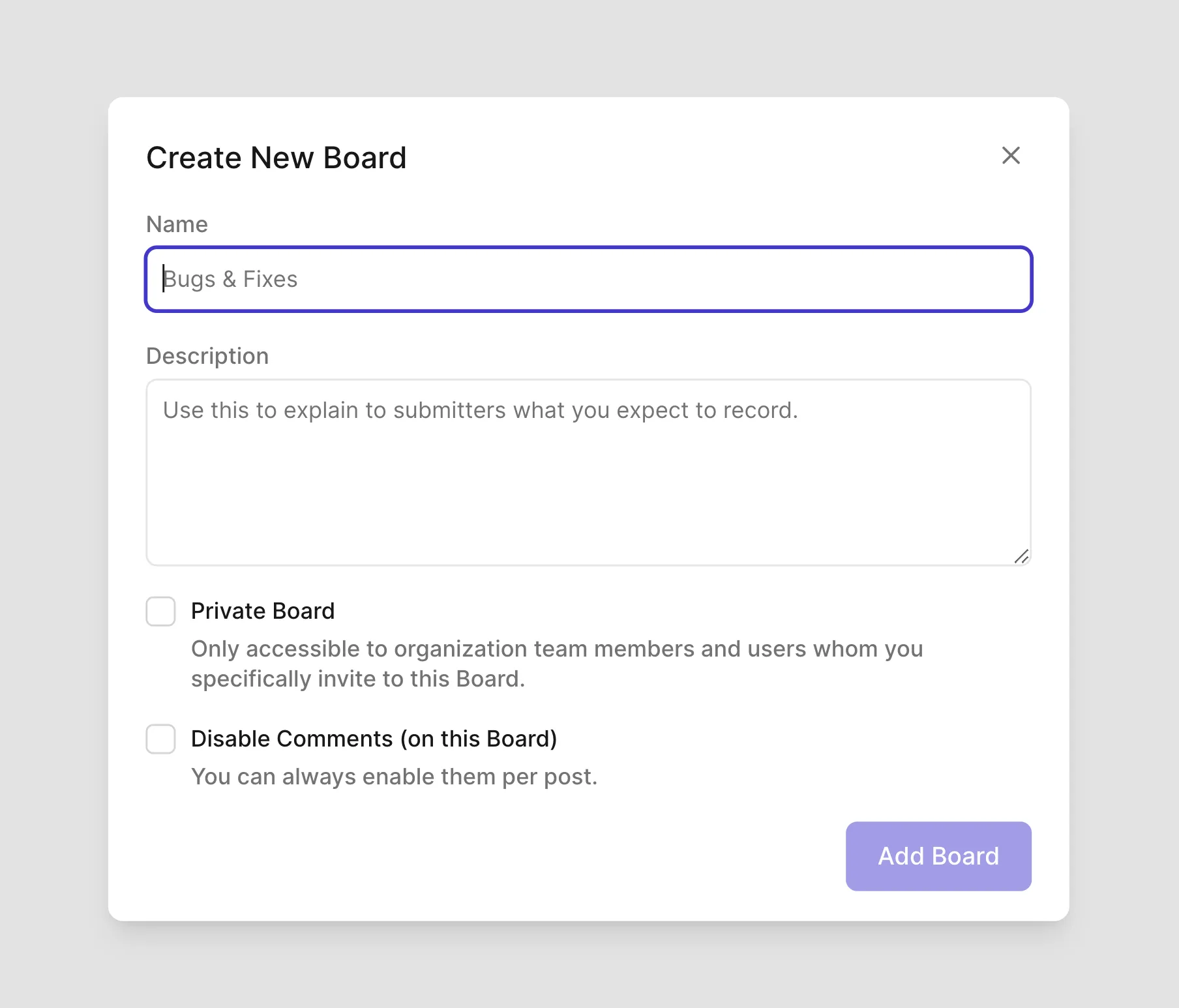Viewport: 1179px width, 1008px height.
Task: Click the Description label
Action: [207, 355]
